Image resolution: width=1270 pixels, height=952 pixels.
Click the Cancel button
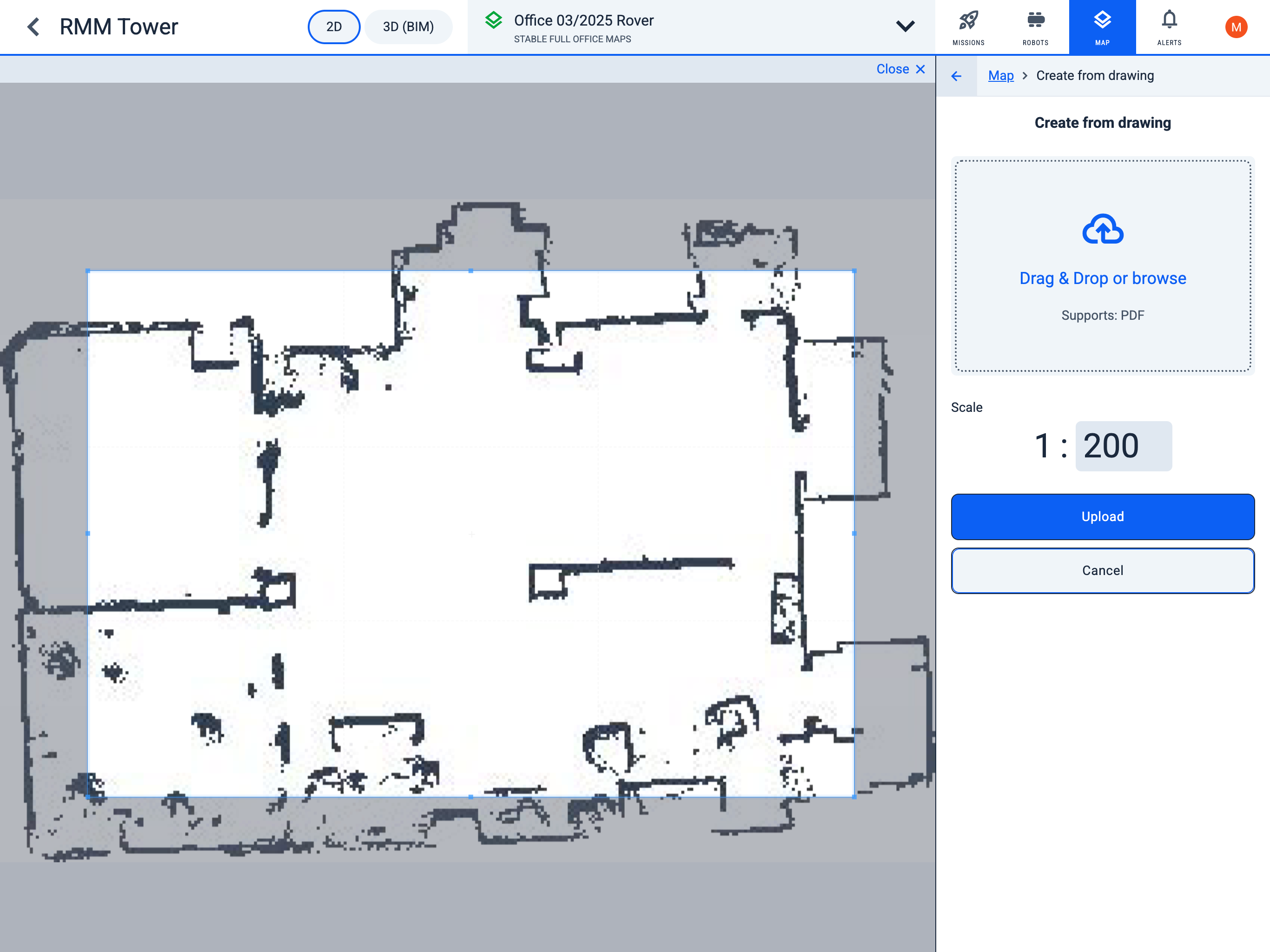[x=1102, y=571]
